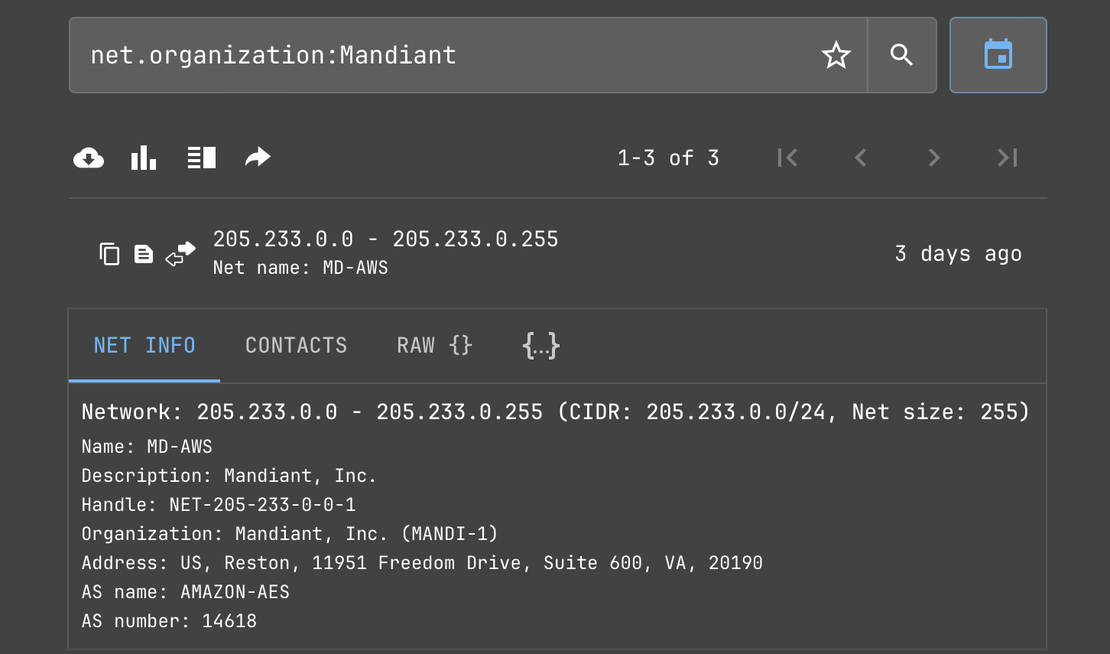Open the RAW {} tab
The image size is (1110, 654).
(433, 345)
